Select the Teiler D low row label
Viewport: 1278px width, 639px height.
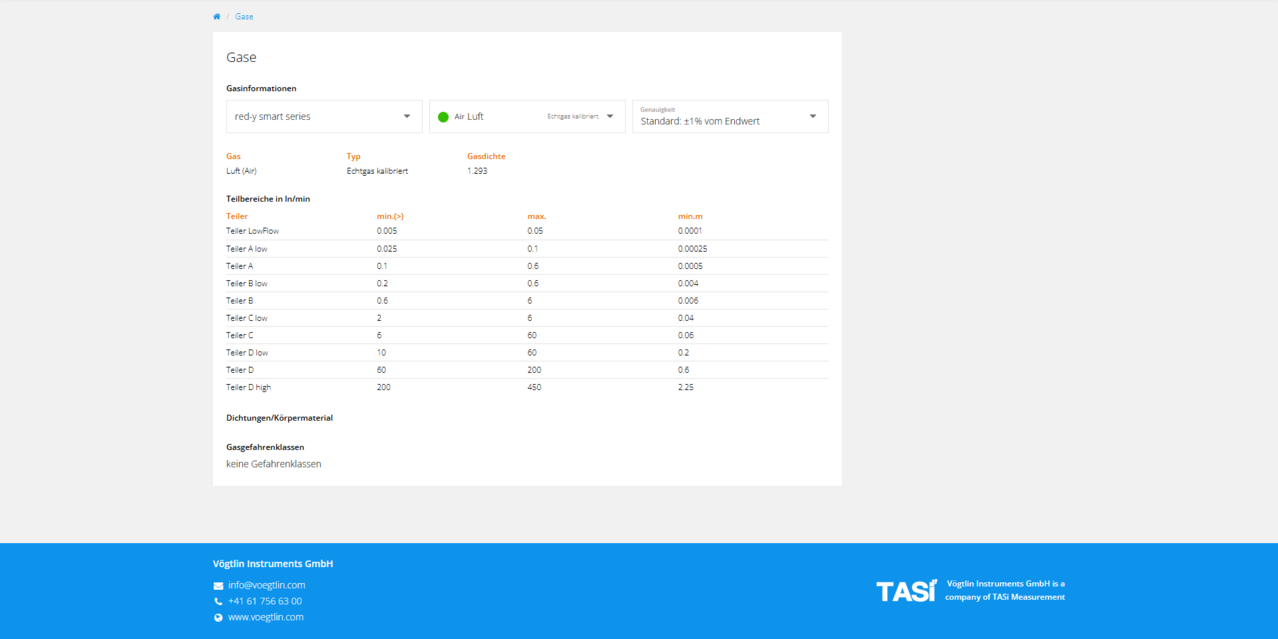tap(247, 353)
